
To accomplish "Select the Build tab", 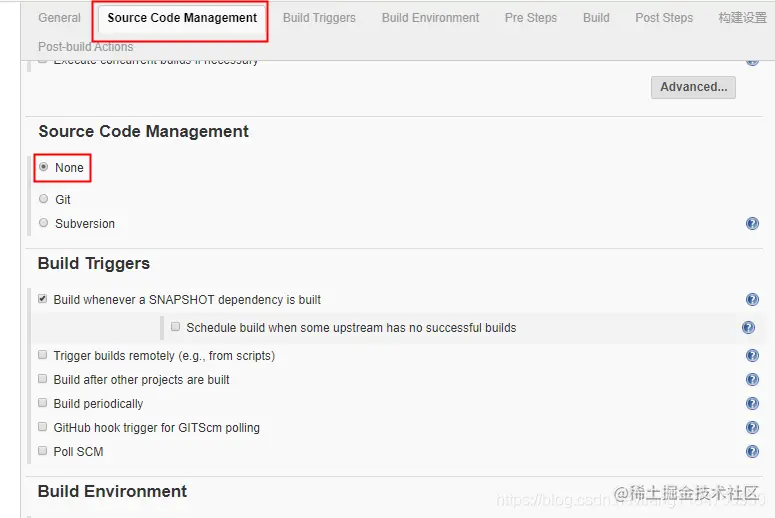I will (x=596, y=18).
